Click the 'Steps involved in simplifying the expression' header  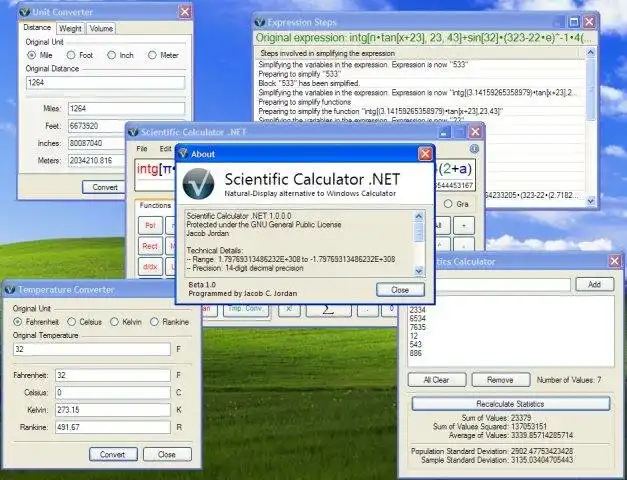[x=417, y=53]
